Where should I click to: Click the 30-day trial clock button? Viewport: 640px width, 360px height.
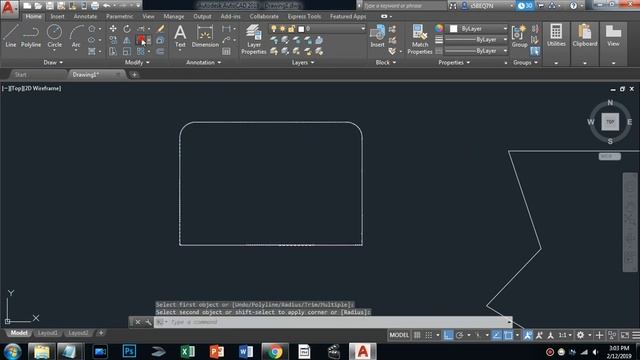point(525,6)
